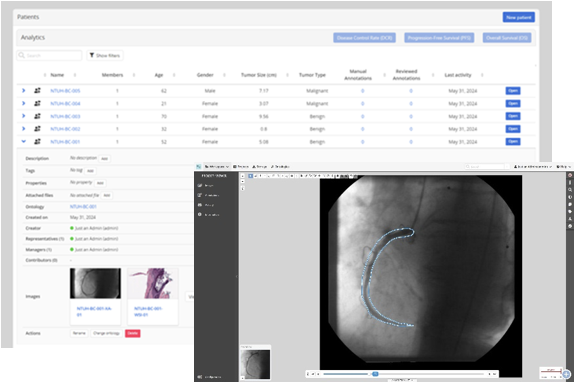Click Open for NTUH-BC-003
The height and width of the screenshot is (382, 574).
513,116
